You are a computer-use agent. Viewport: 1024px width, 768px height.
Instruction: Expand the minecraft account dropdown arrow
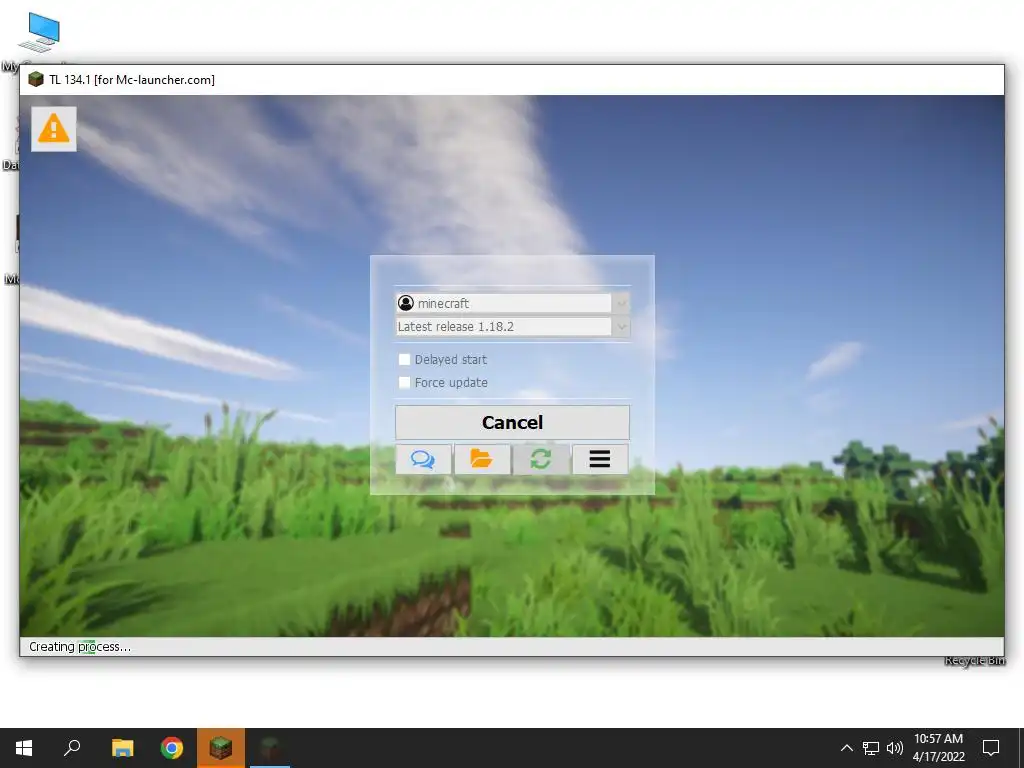pyautogui.click(x=621, y=303)
